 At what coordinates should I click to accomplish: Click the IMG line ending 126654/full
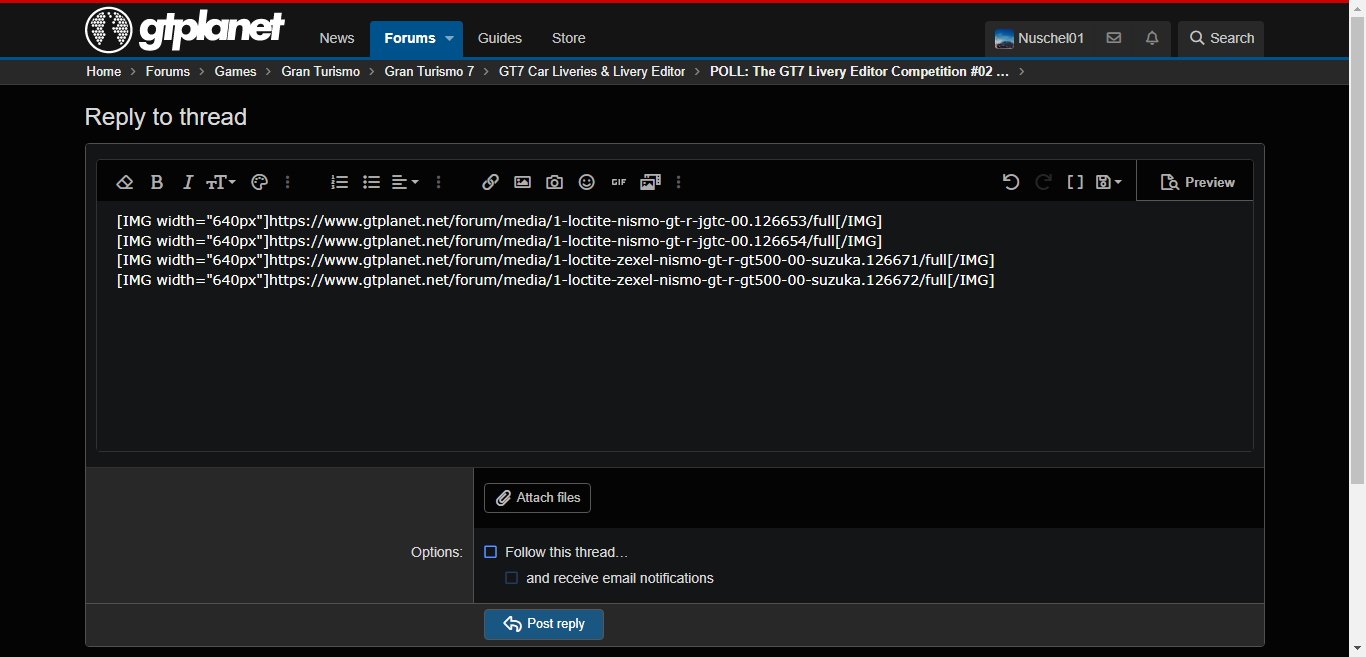(499, 241)
